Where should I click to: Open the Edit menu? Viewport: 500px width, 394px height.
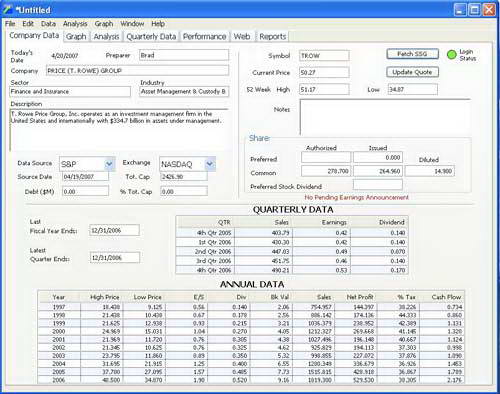[x=28, y=24]
